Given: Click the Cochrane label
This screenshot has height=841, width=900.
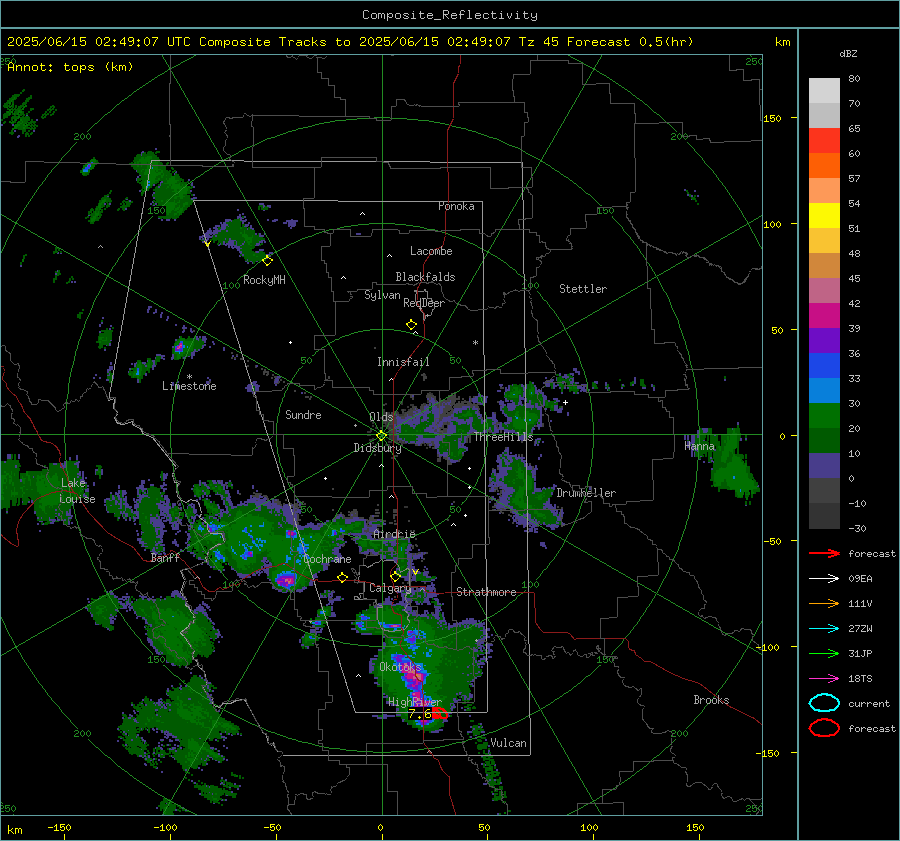Looking at the screenshot, I should coord(327,559).
